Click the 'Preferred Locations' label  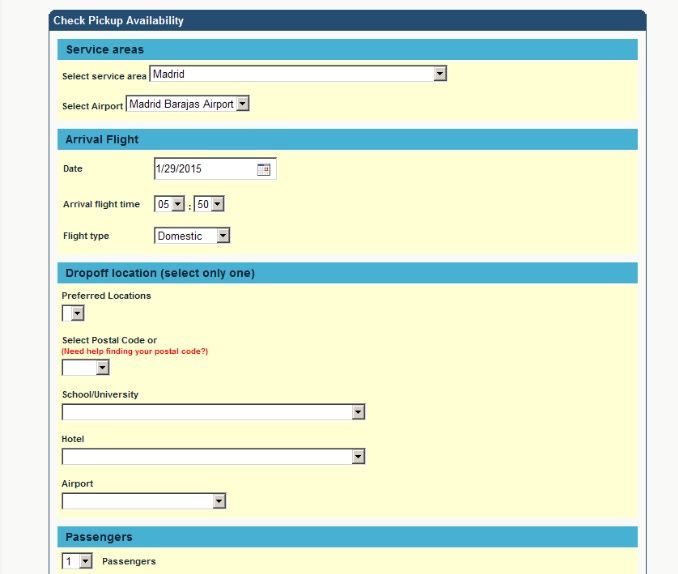106,296
